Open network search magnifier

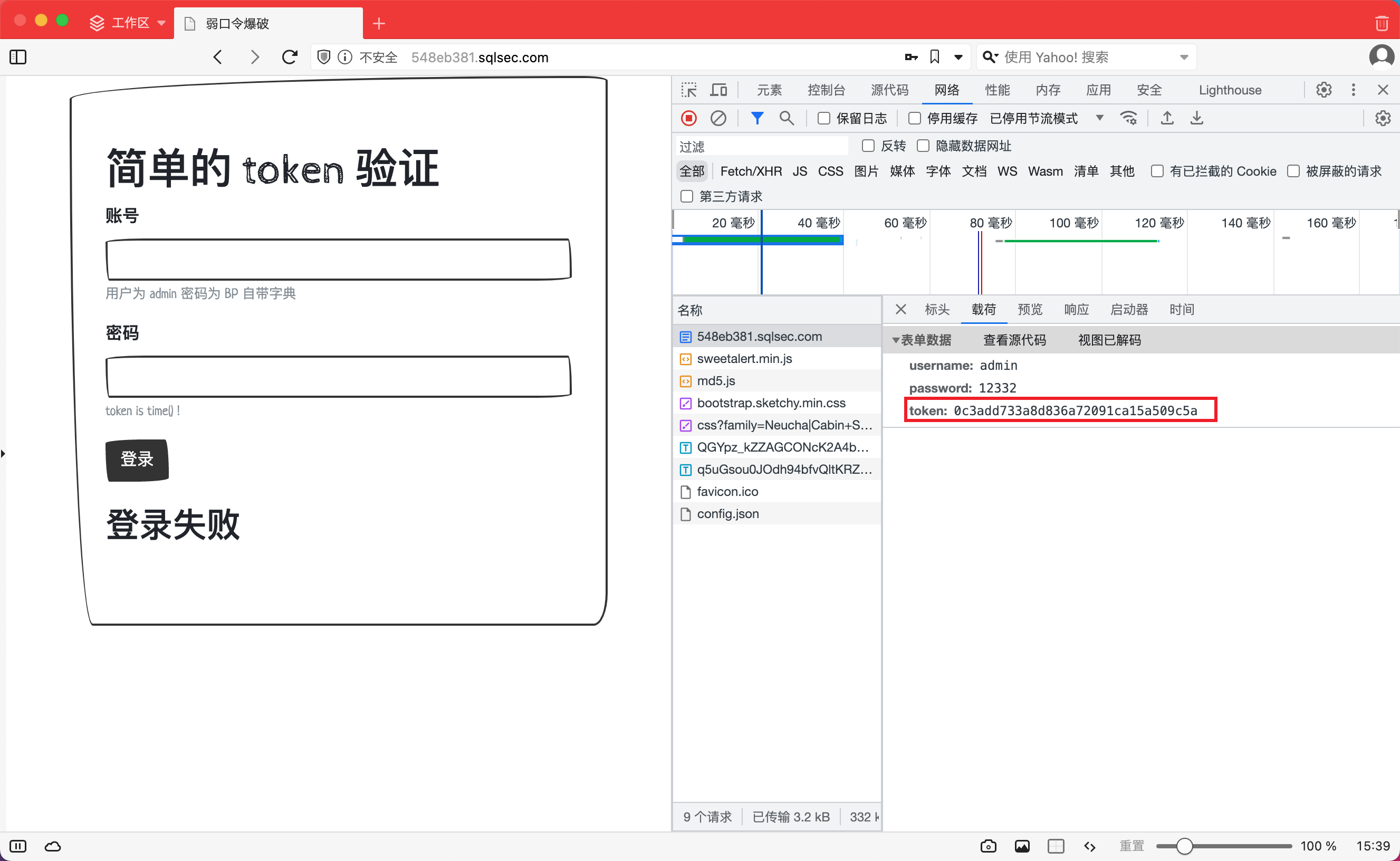[x=787, y=119]
